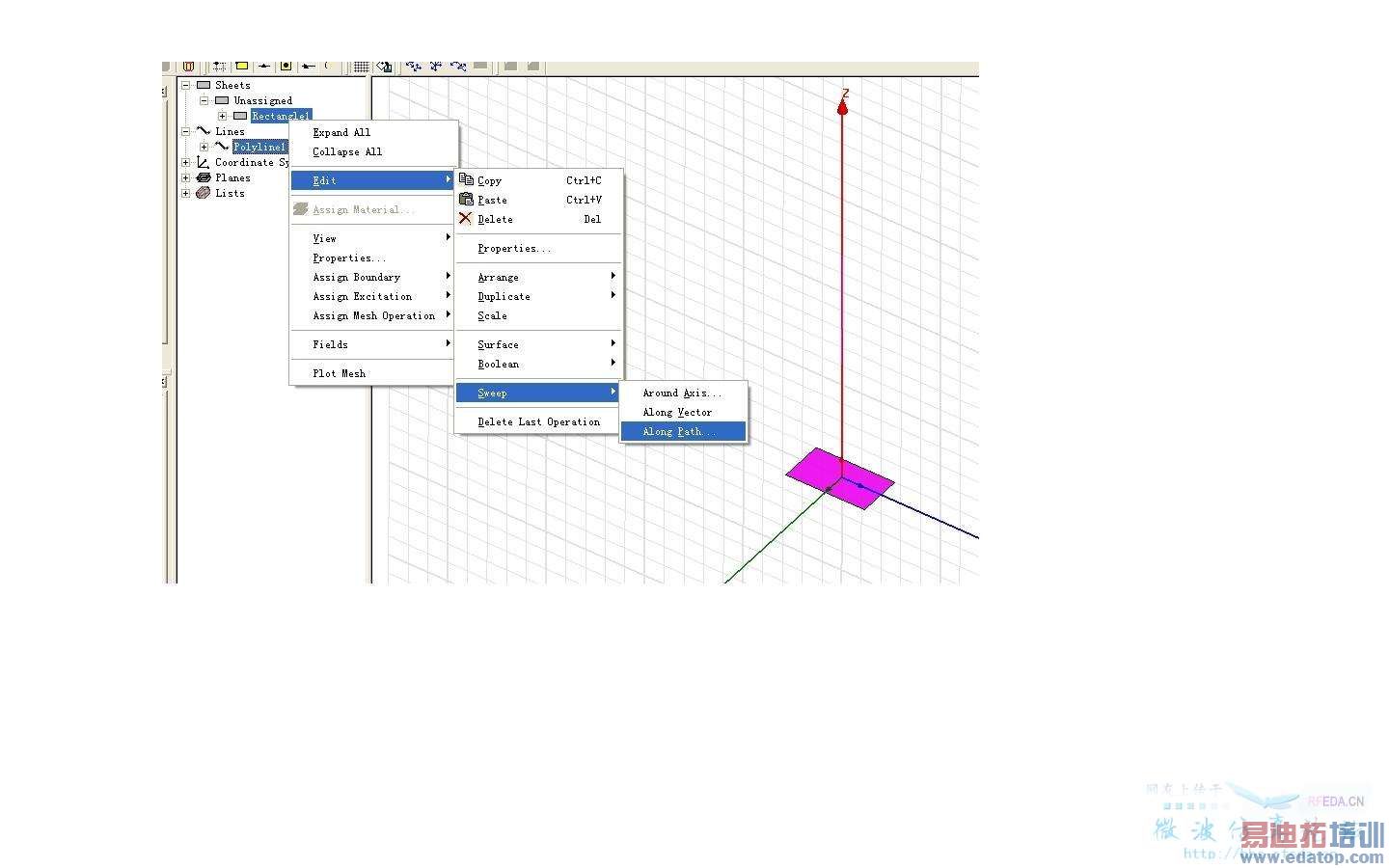This screenshot has height=868, width=1389.
Task: Collapse the Lines tree node
Action: pos(185,131)
